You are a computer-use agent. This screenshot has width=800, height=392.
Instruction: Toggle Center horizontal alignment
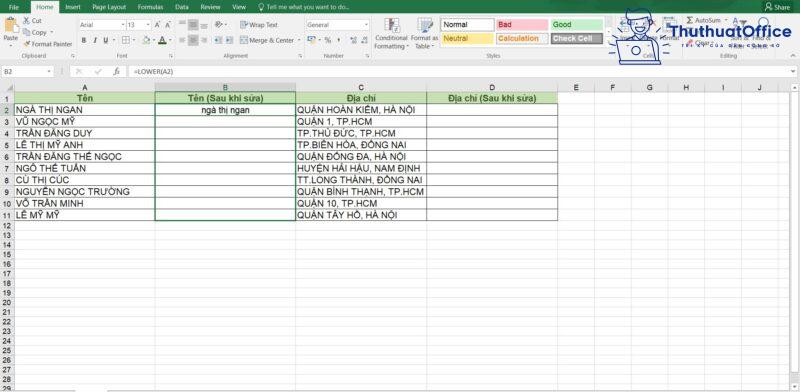click(193, 40)
